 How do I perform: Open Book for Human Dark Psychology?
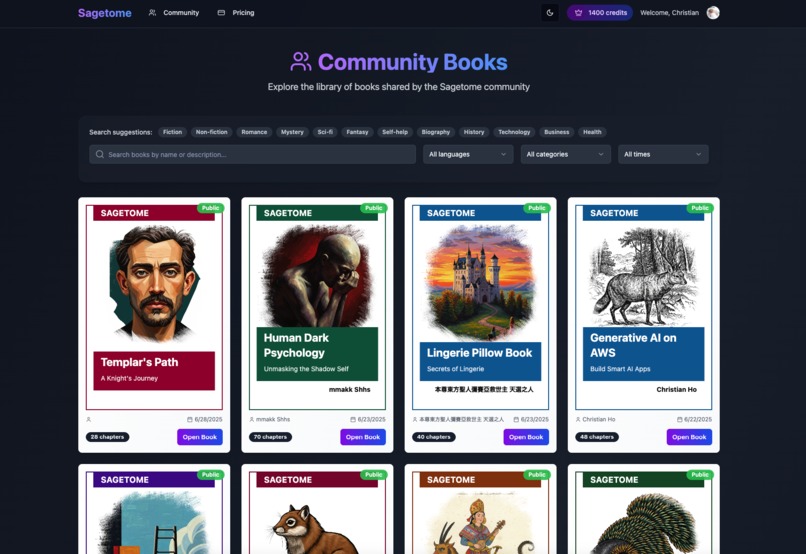(363, 437)
